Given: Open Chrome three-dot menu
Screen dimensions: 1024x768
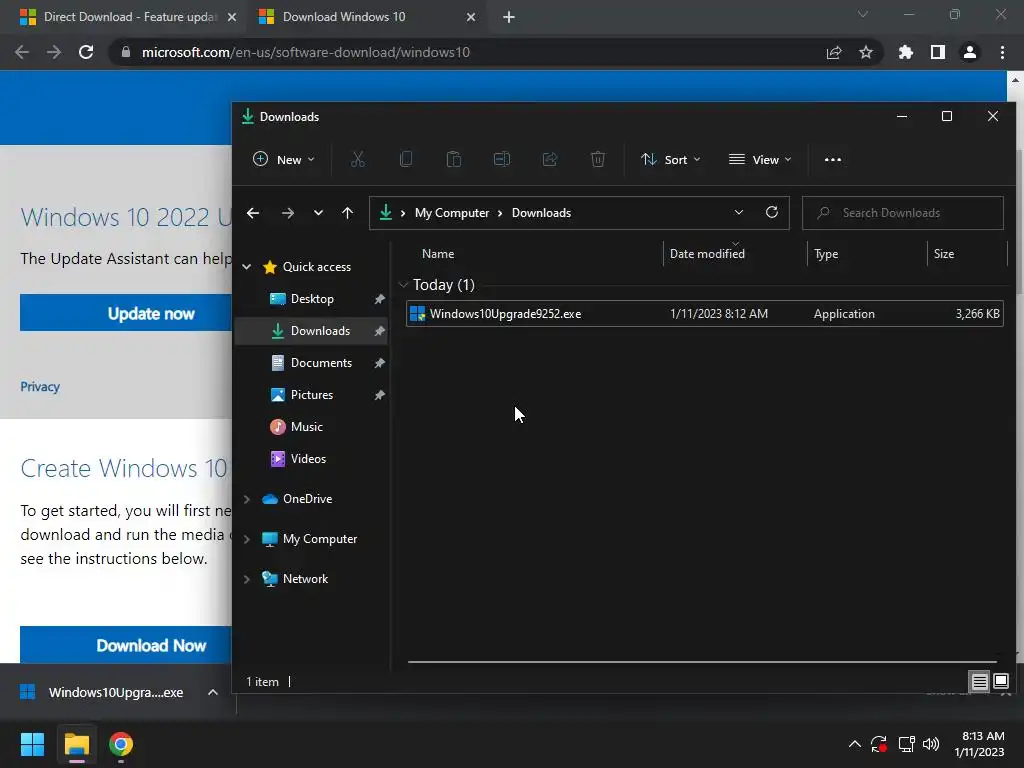Looking at the screenshot, I should pyautogui.click(x=1002, y=52).
